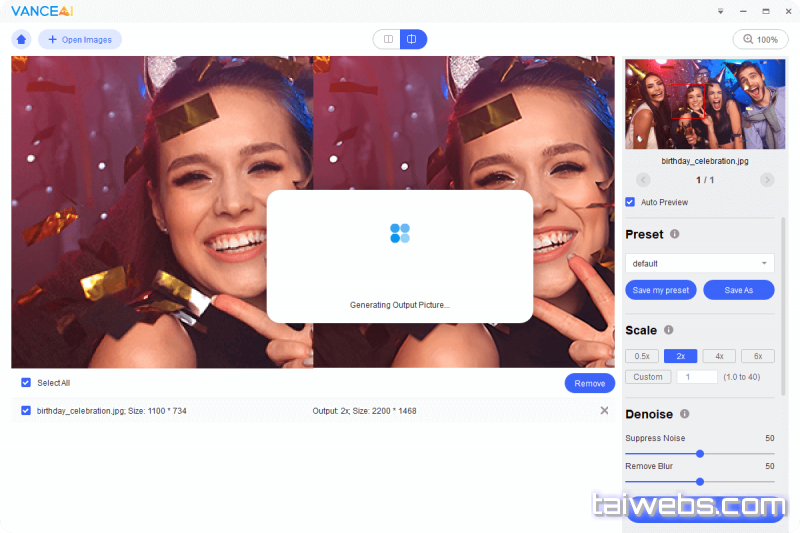This screenshot has height=533, width=800.
Task: Toggle the Select All checkbox
Action: (x=26, y=383)
